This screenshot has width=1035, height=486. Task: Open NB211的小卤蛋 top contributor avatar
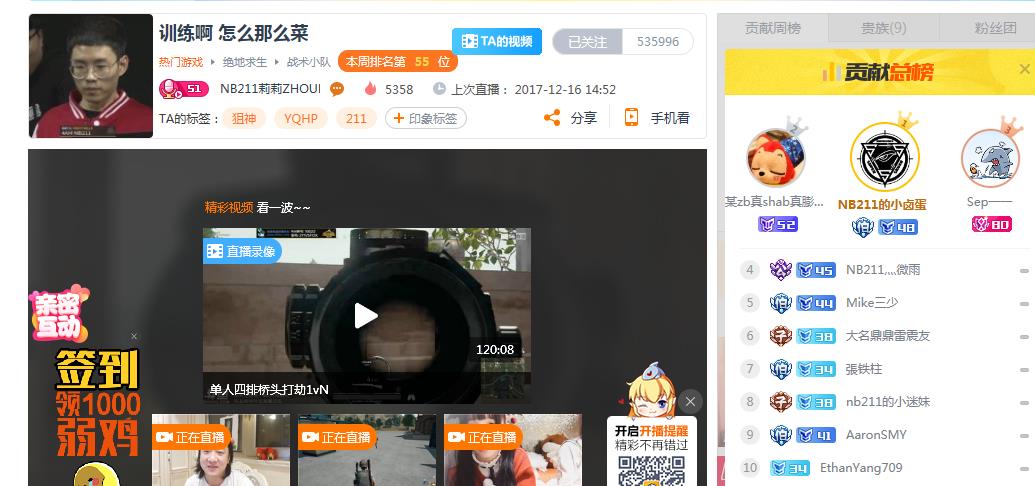click(x=883, y=158)
